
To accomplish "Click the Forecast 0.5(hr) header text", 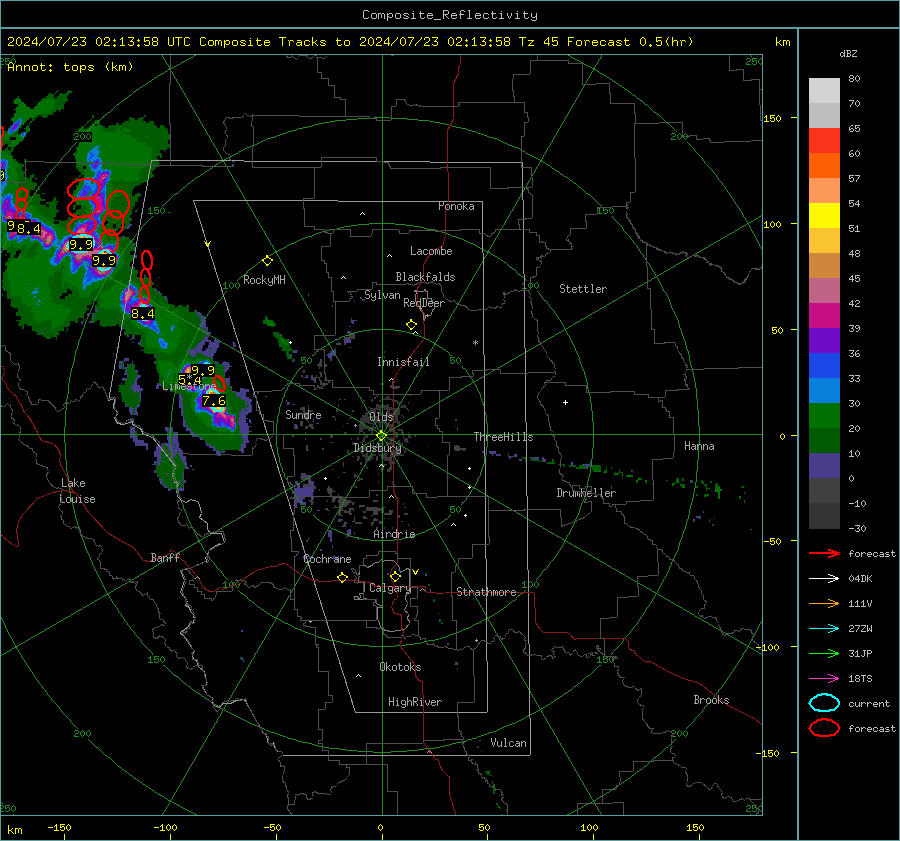I will (630, 42).
